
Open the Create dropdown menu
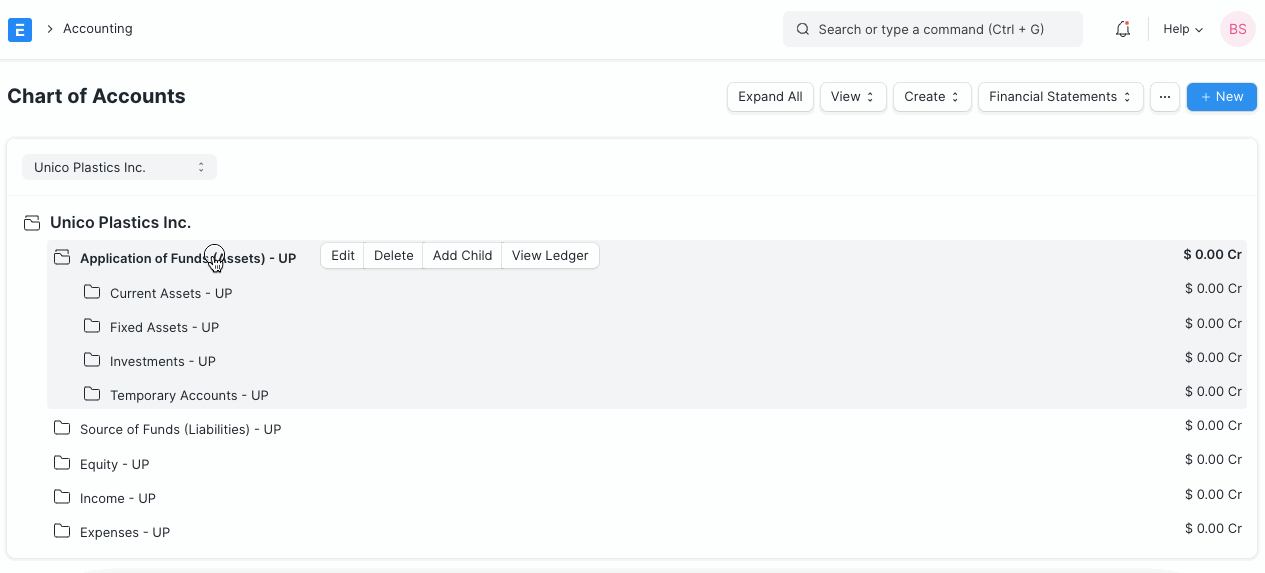pos(931,97)
